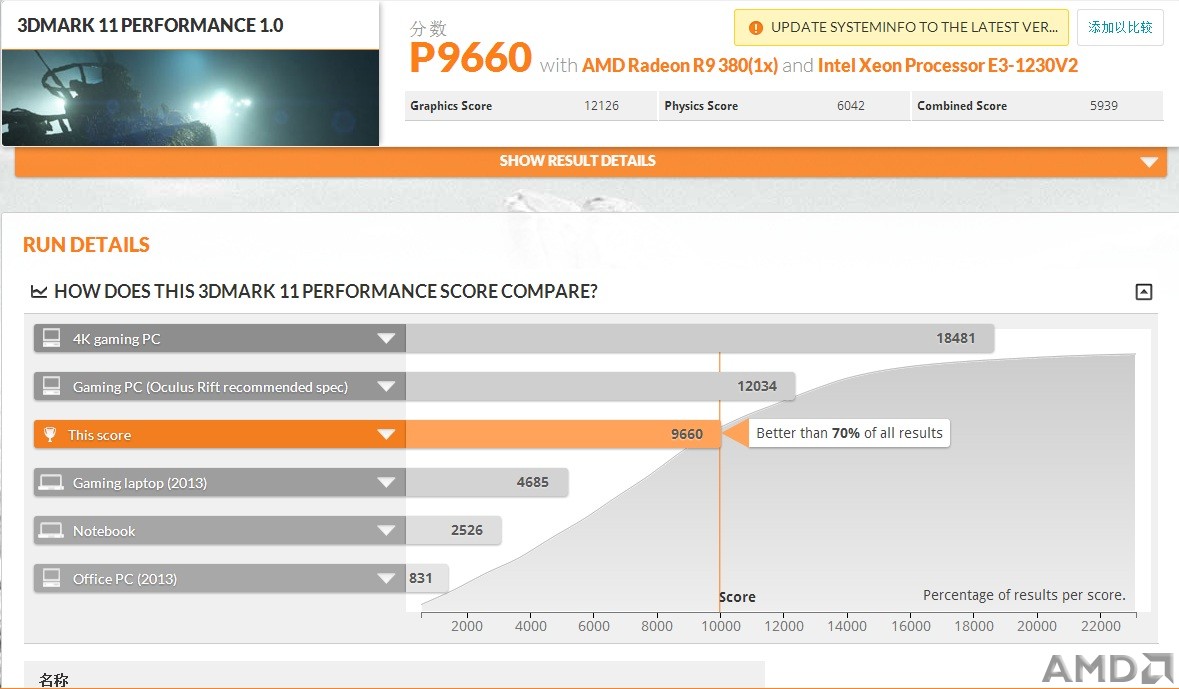Click the orange This score bar 9660

pos(563,434)
